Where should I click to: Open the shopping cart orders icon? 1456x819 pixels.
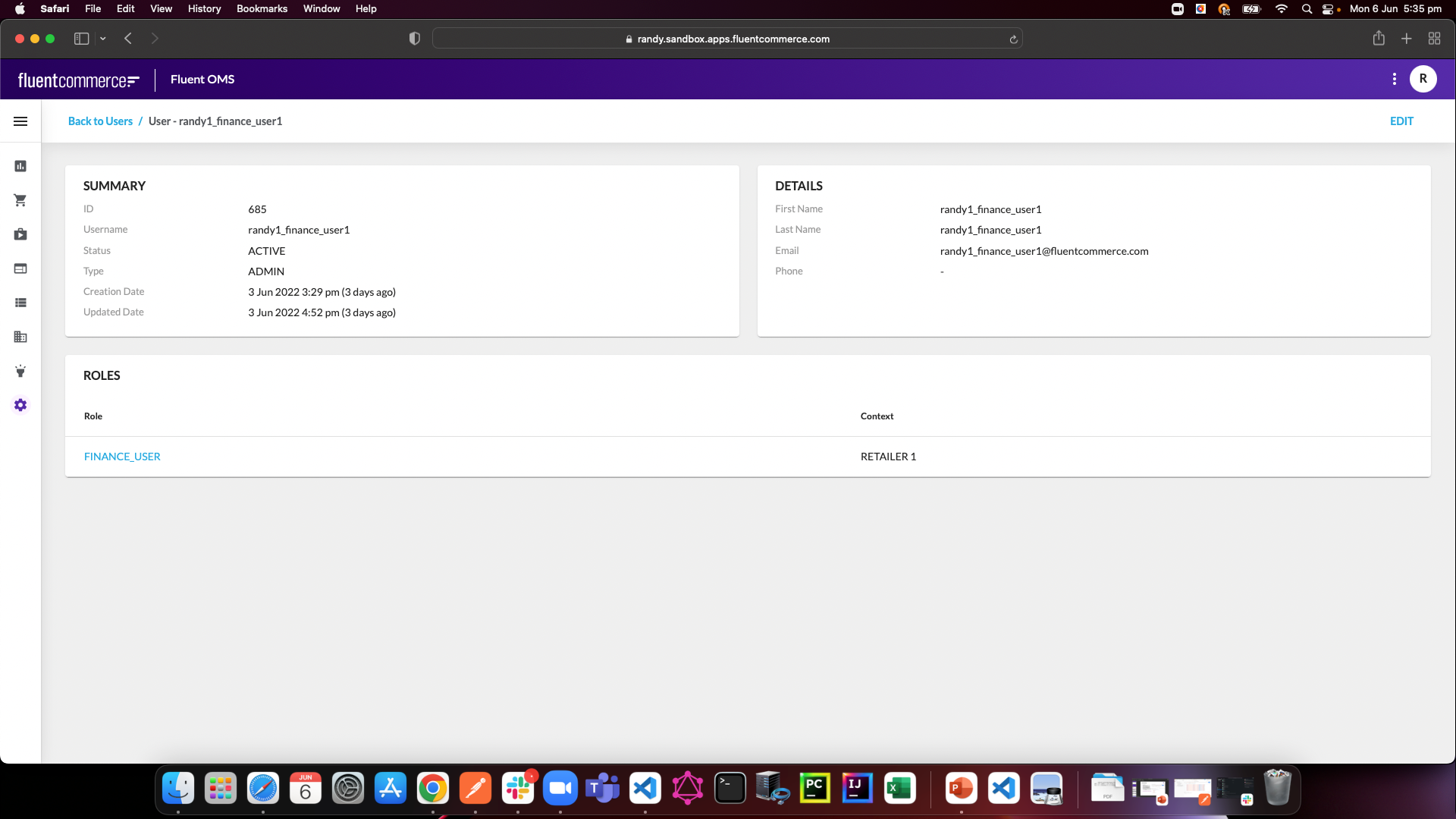coord(20,200)
